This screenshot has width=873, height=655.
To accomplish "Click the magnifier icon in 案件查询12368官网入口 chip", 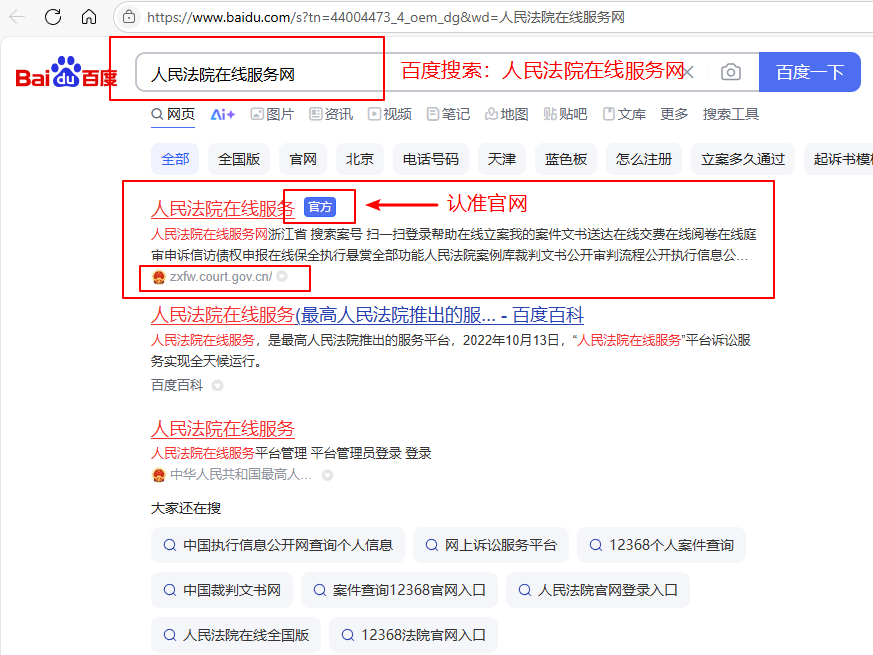I will 320,590.
